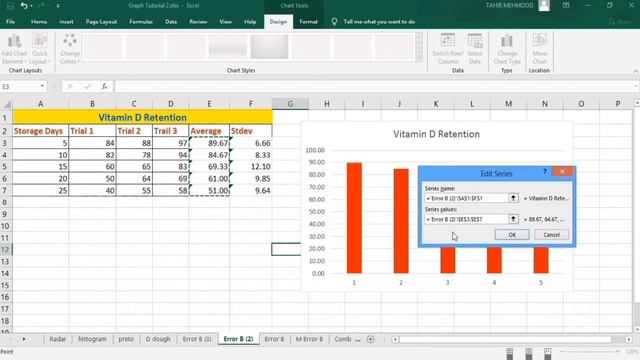Open the Data ribbon tab

coord(171,22)
